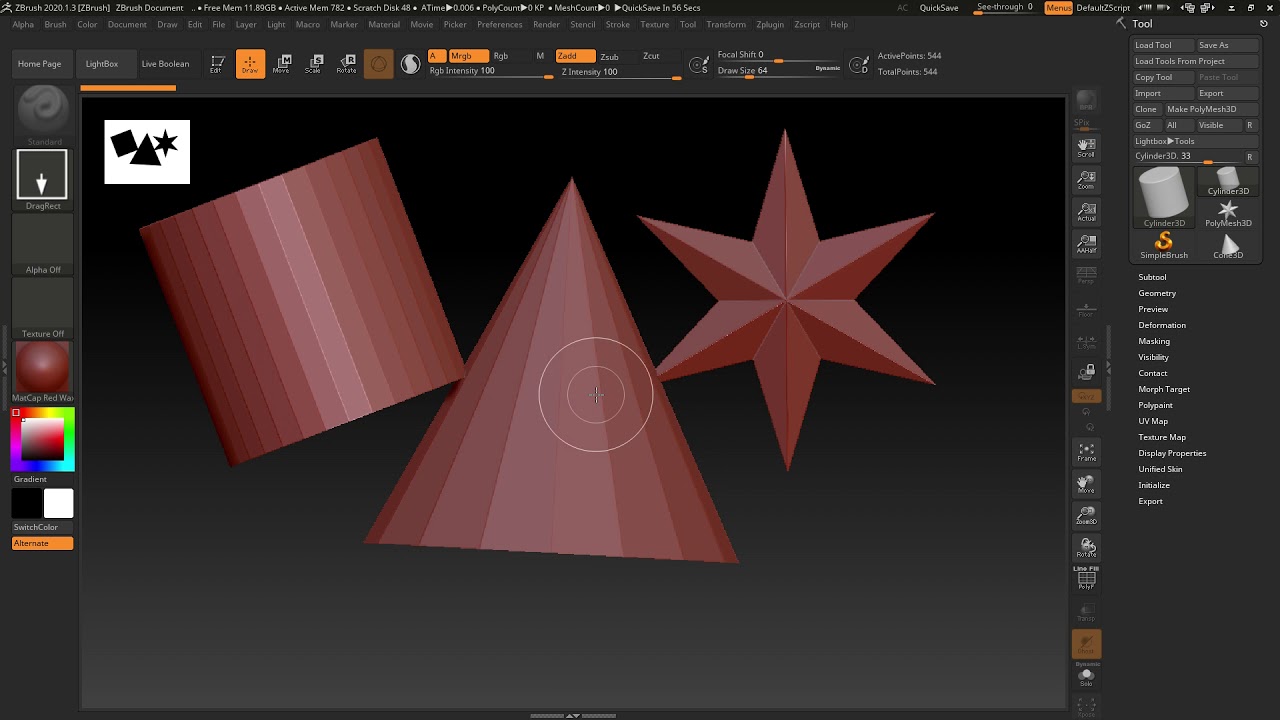Open the Brush menu

coord(55,24)
